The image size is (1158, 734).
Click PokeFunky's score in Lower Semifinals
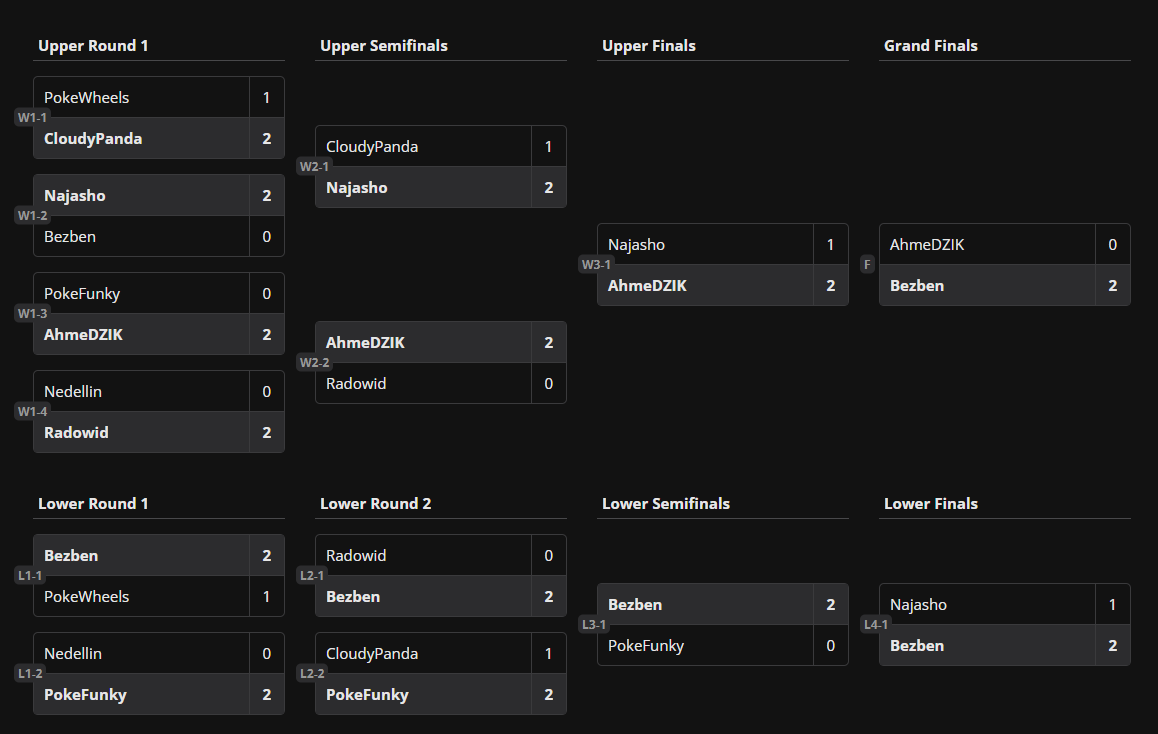[x=830, y=646]
